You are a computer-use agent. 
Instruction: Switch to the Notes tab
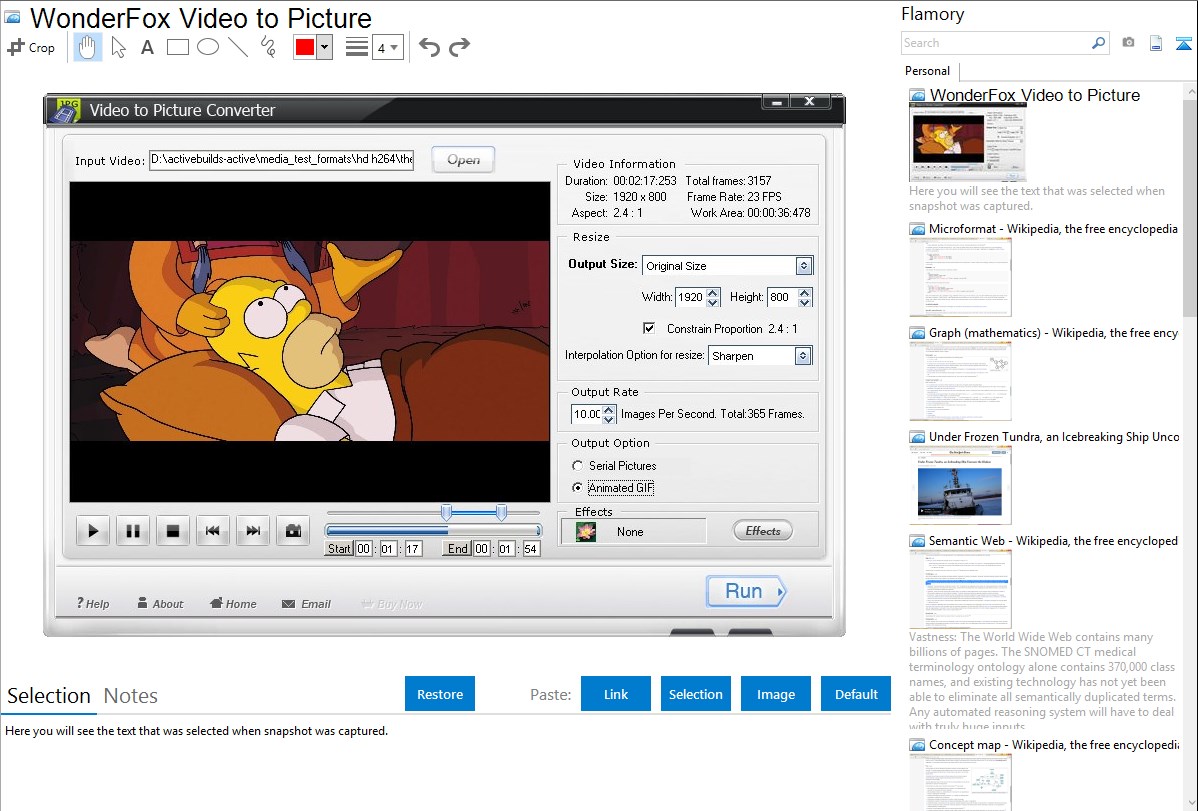(x=131, y=696)
